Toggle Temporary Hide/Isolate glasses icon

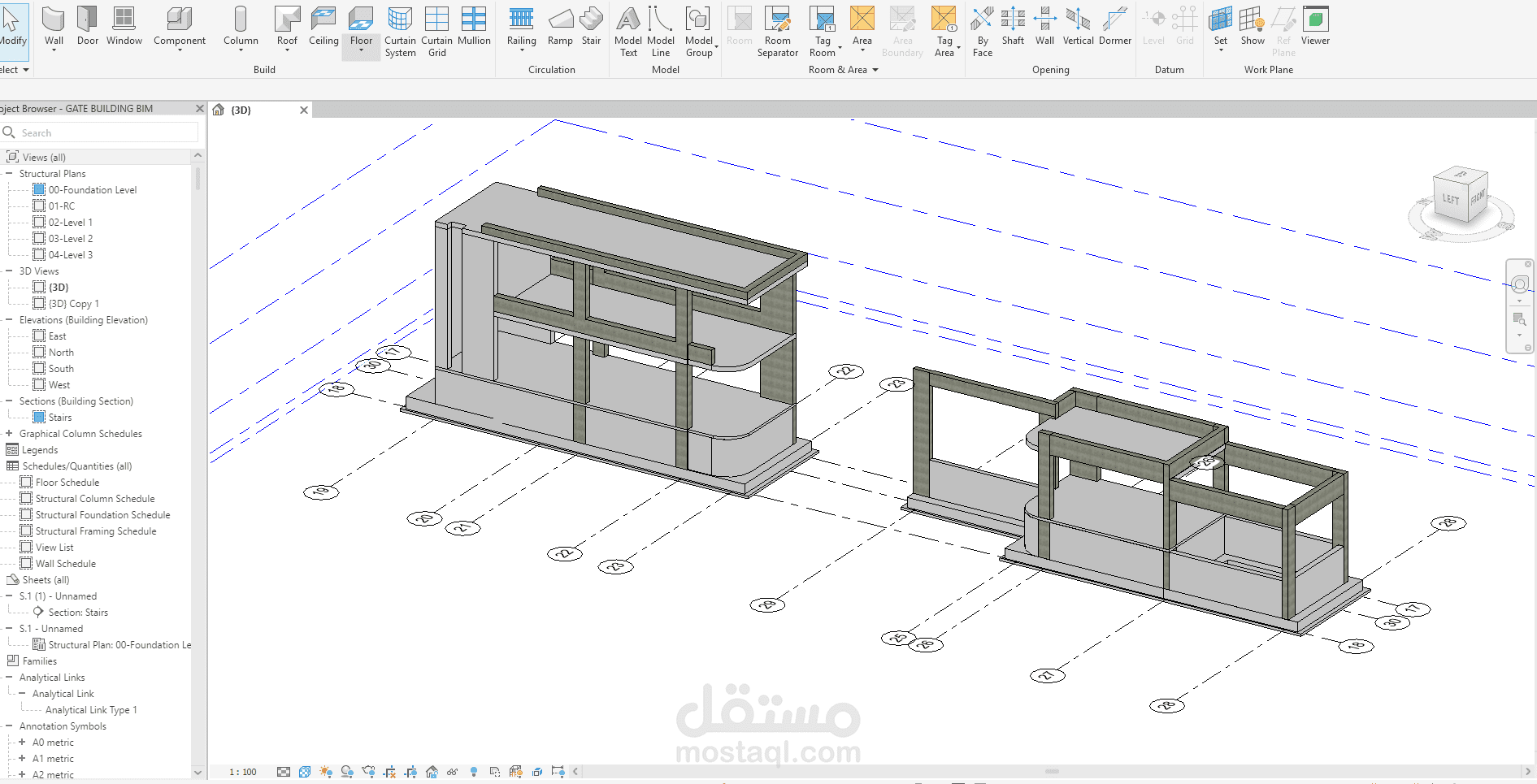pyautogui.click(x=453, y=772)
